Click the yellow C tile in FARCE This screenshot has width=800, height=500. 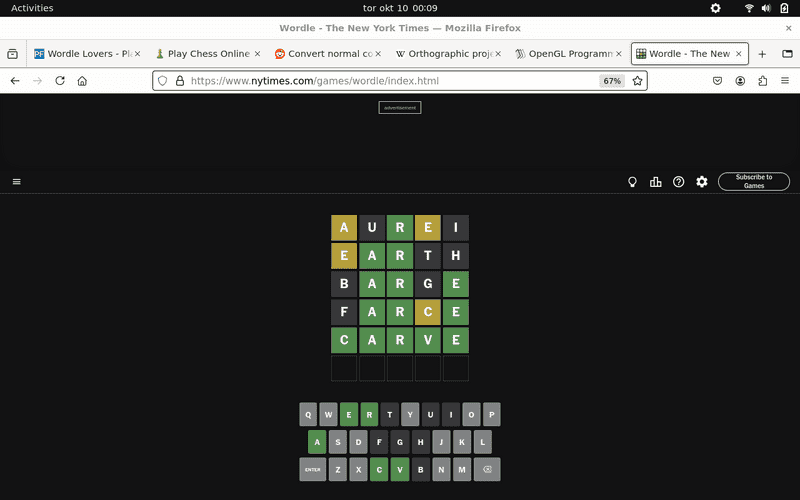[428, 312]
